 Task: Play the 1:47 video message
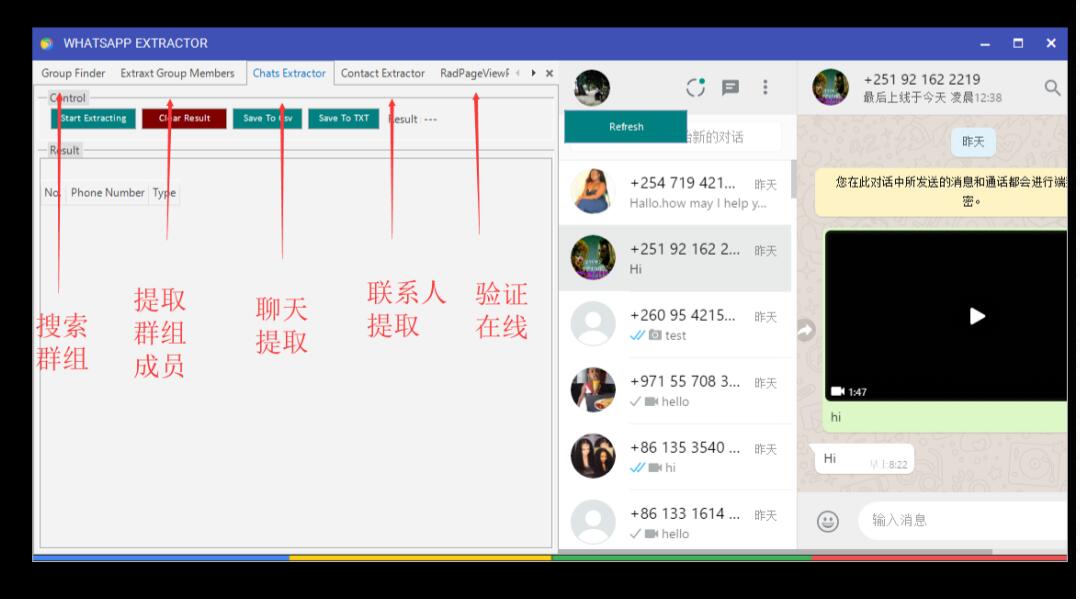point(977,316)
